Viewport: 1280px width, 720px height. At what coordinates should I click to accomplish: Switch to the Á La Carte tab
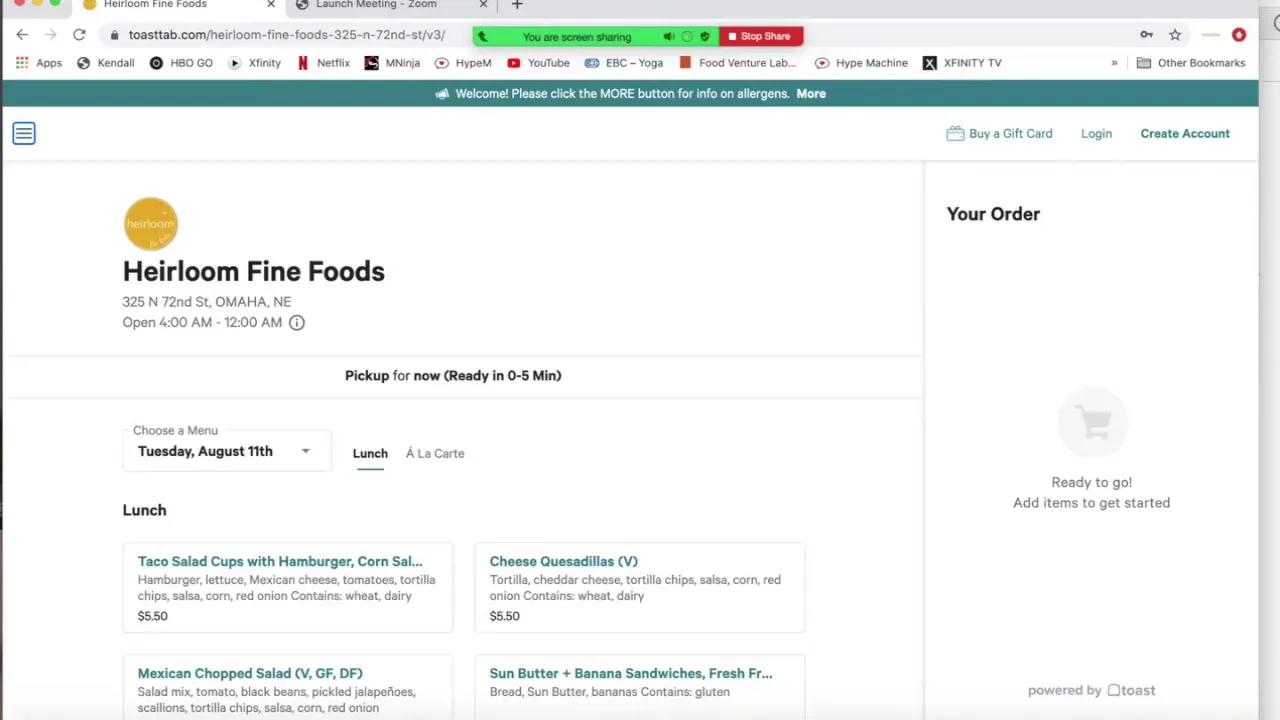click(x=435, y=454)
